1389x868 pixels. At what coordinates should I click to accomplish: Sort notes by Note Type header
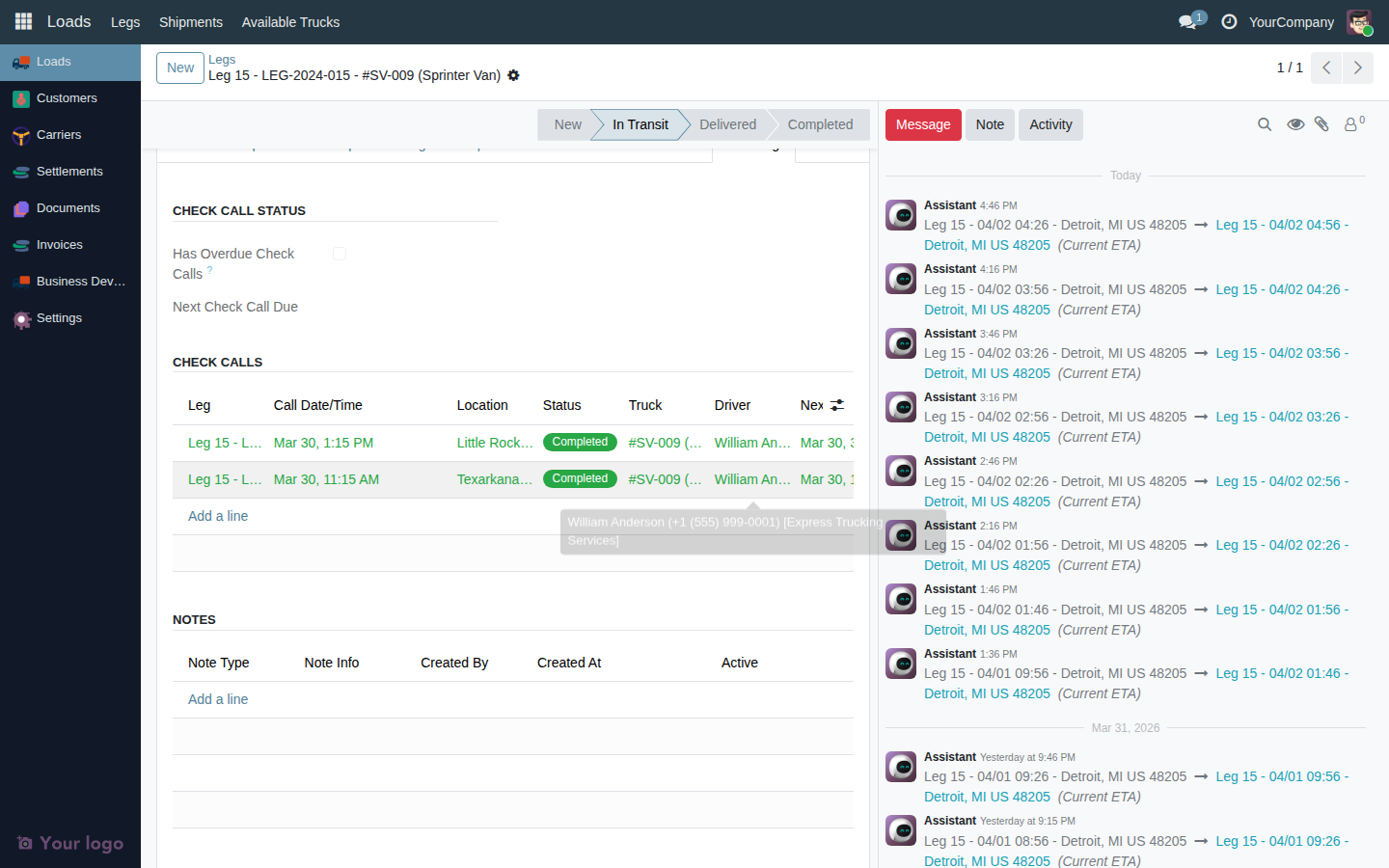pyautogui.click(x=218, y=663)
